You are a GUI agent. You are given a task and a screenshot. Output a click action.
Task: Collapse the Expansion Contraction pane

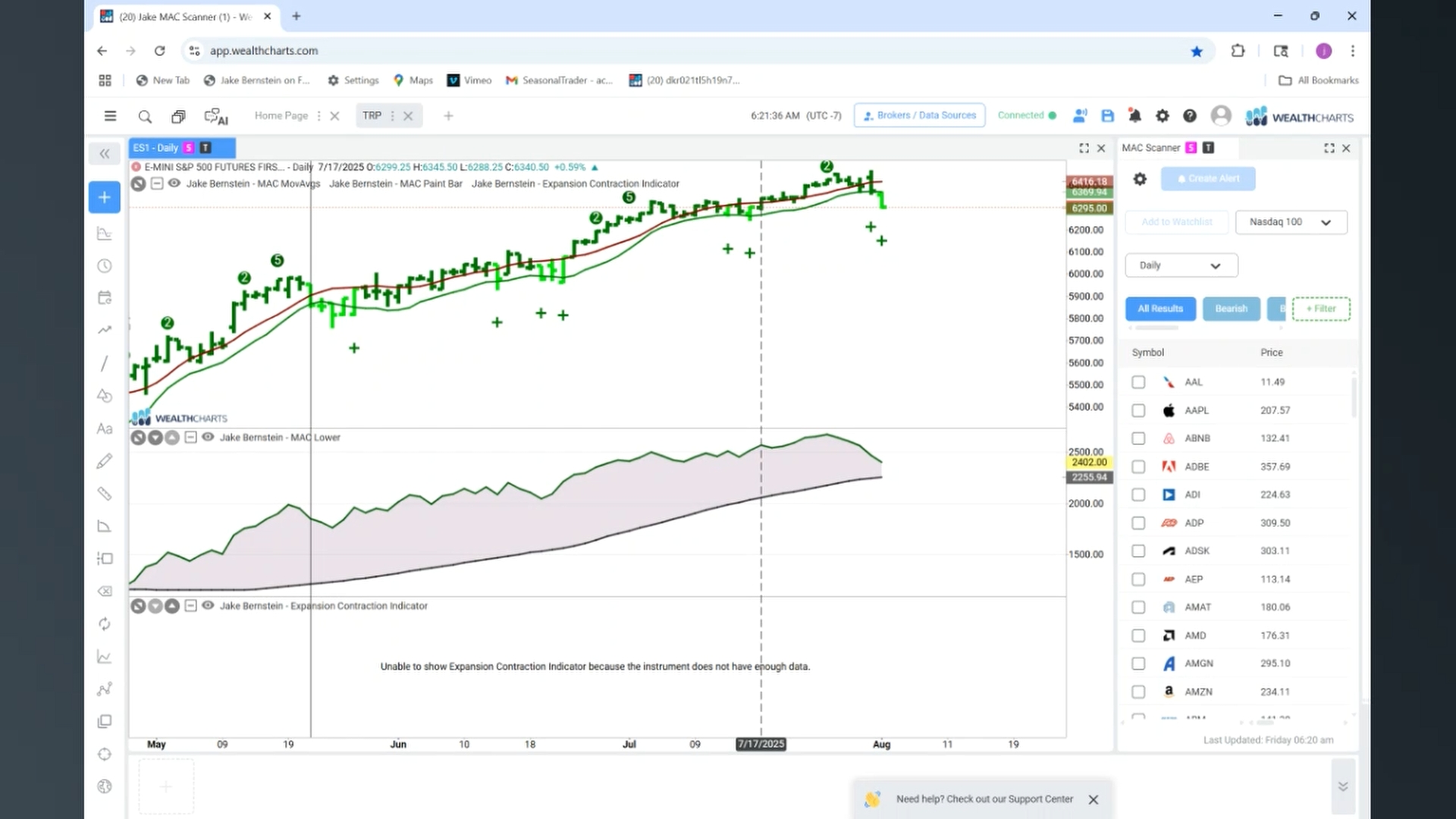coord(191,605)
